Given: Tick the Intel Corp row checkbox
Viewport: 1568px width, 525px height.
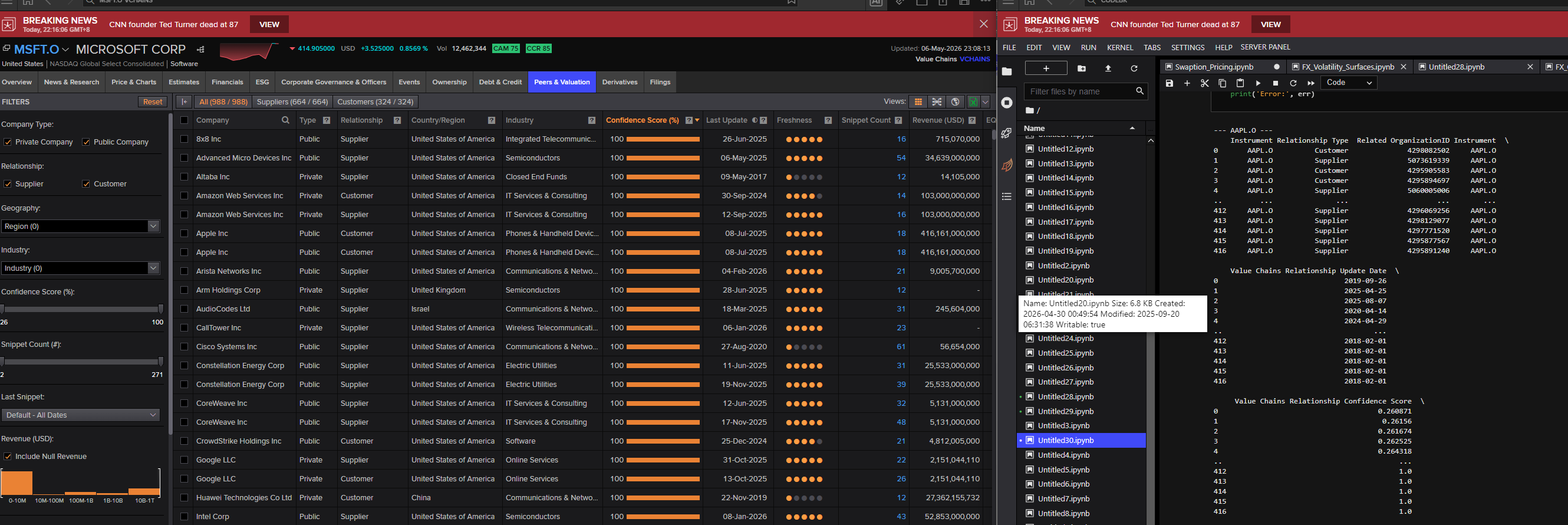Looking at the screenshot, I should click(x=184, y=517).
